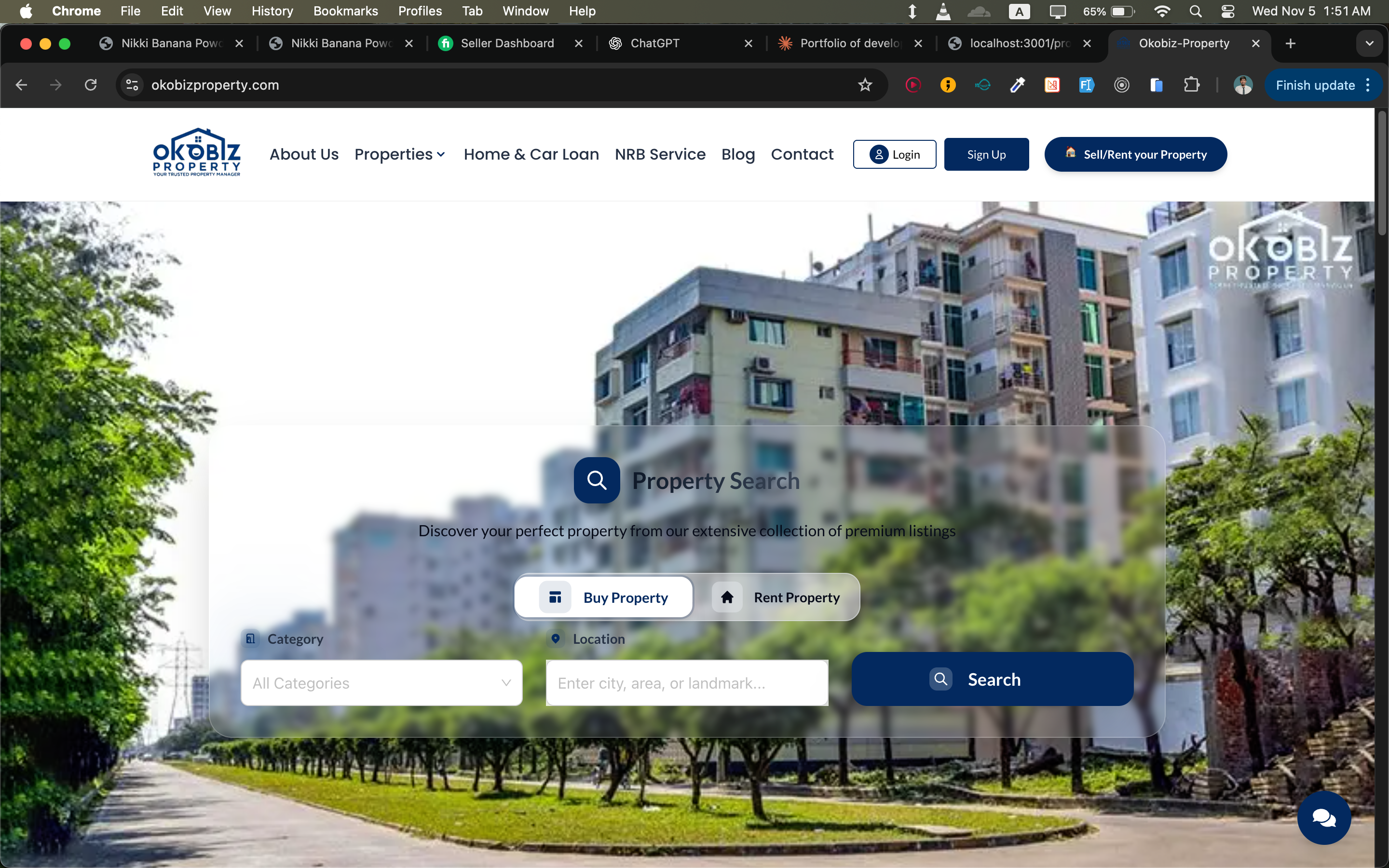The image size is (1389, 868).
Task: Select the ColorZilla eyedropper extension icon
Action: coord(1017,85)
